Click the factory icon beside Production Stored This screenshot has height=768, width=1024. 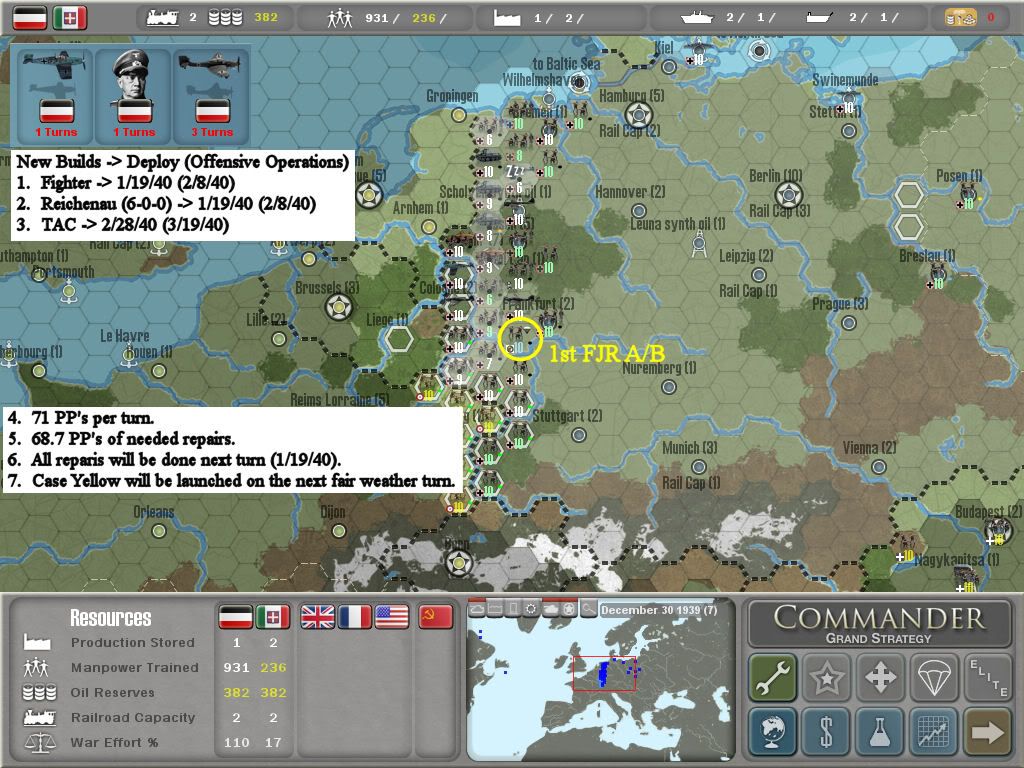37,642
